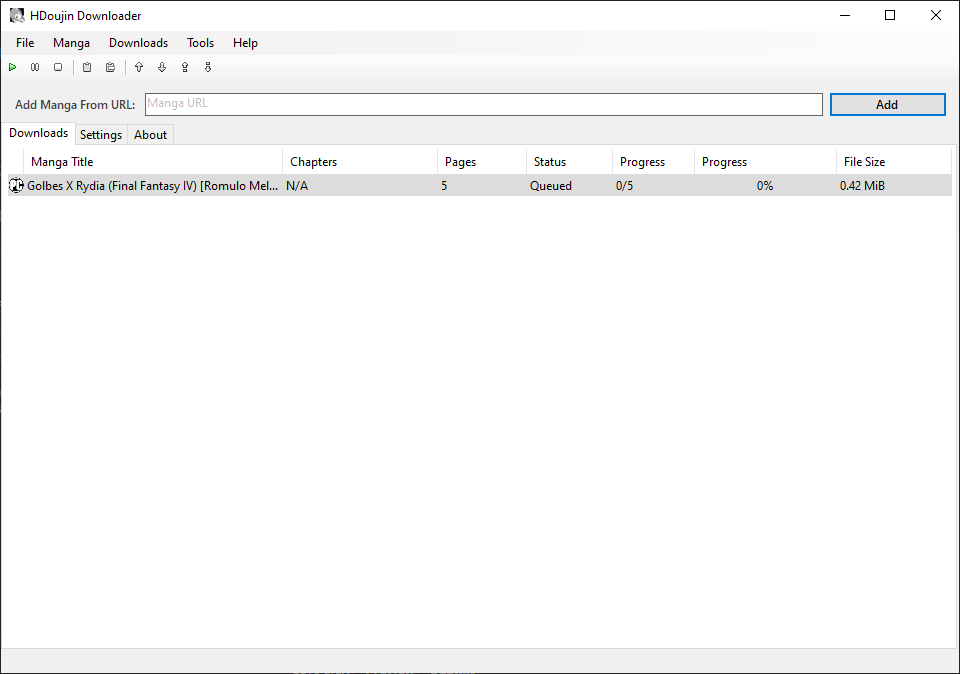Maximize the HDoujin Downloader window
960x674 pixels.
coord(890,15)
